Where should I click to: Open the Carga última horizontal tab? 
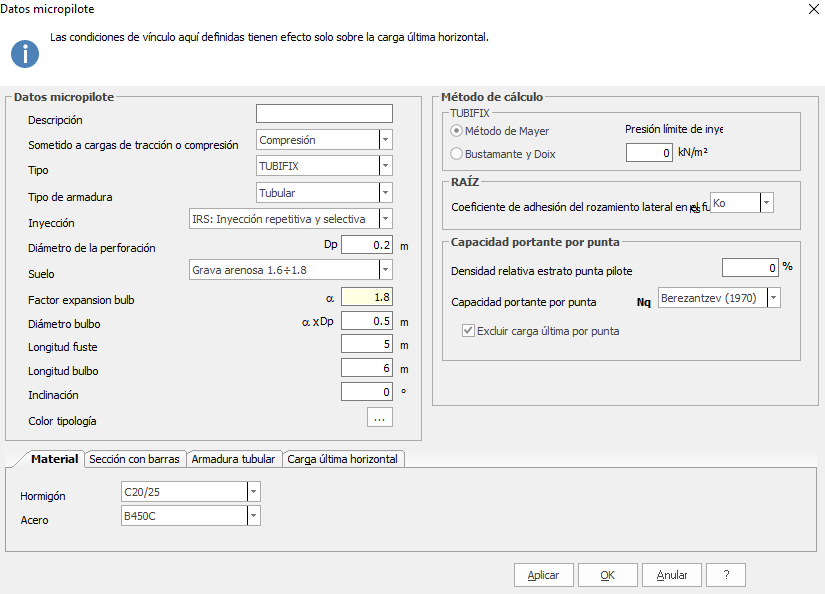[x=343, y=459]
